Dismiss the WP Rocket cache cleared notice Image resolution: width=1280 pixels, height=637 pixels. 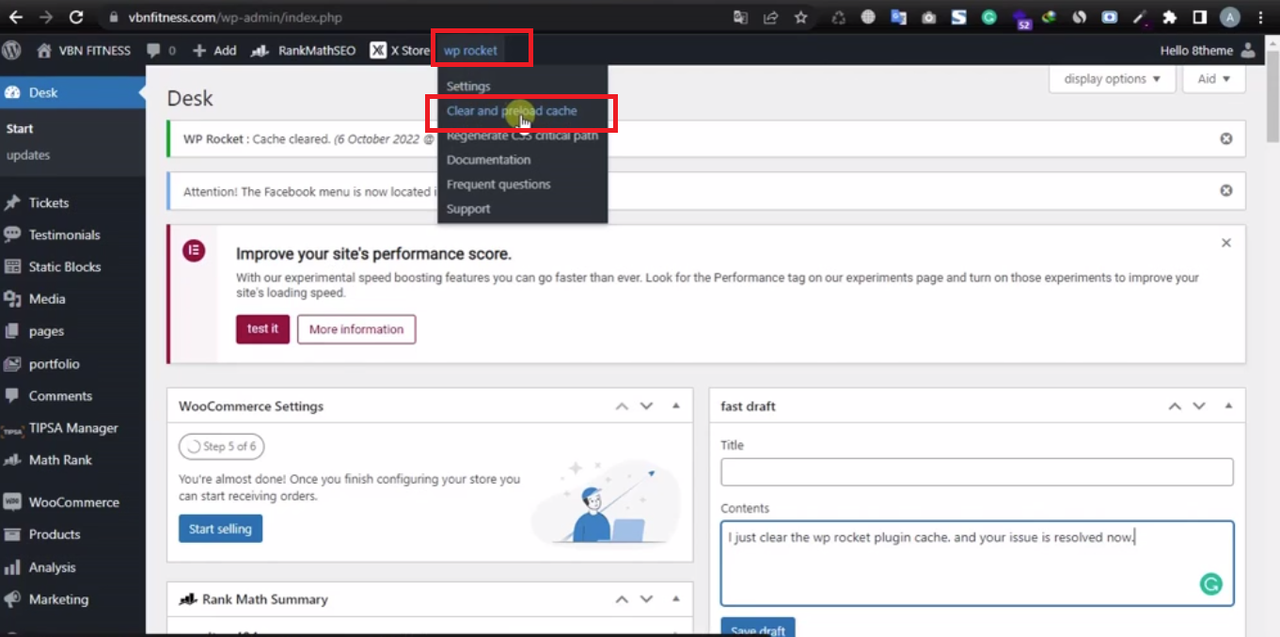tap(1226, 139)
